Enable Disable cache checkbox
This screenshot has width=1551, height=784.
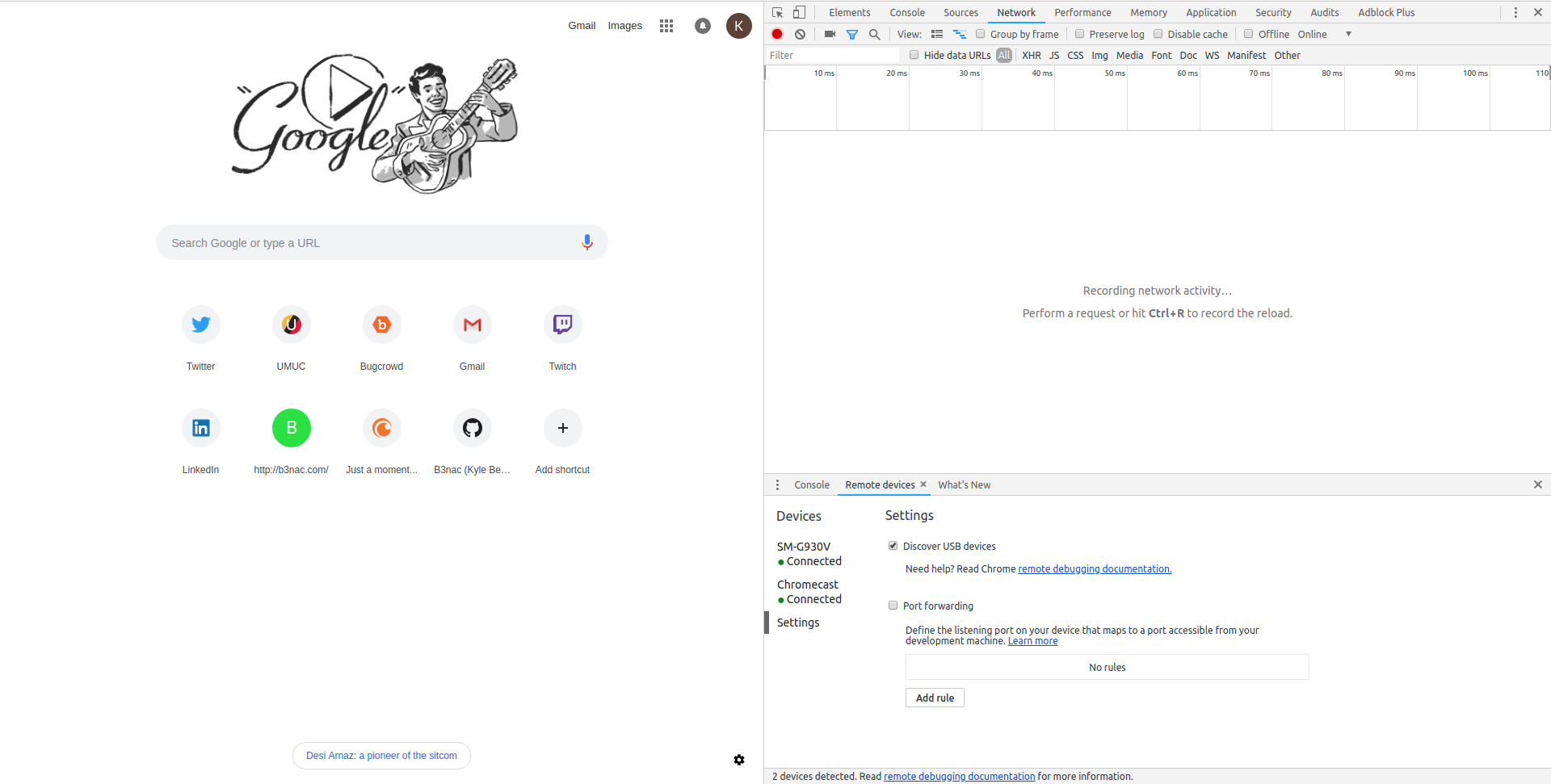(x=1158, y=34)
